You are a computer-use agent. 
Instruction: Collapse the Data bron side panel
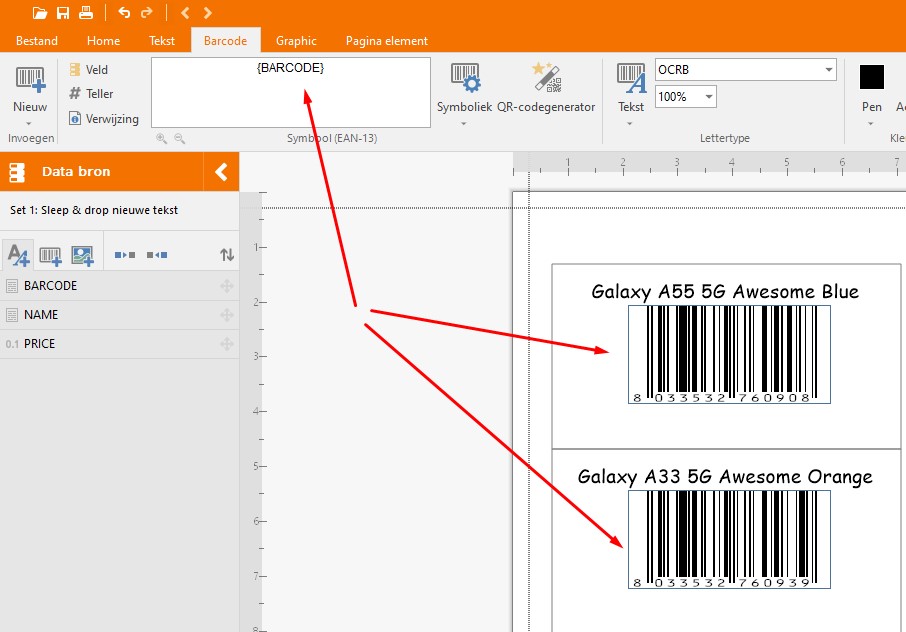221,172
